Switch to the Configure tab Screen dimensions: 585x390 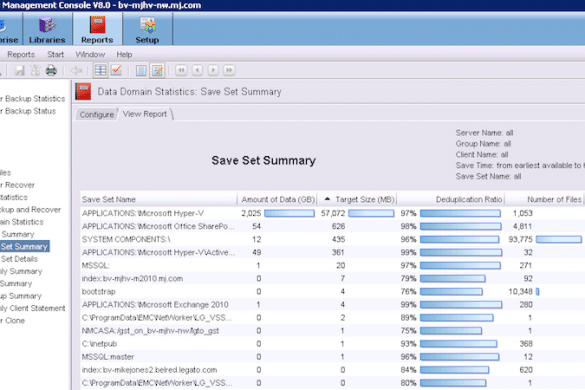[97, 115]
